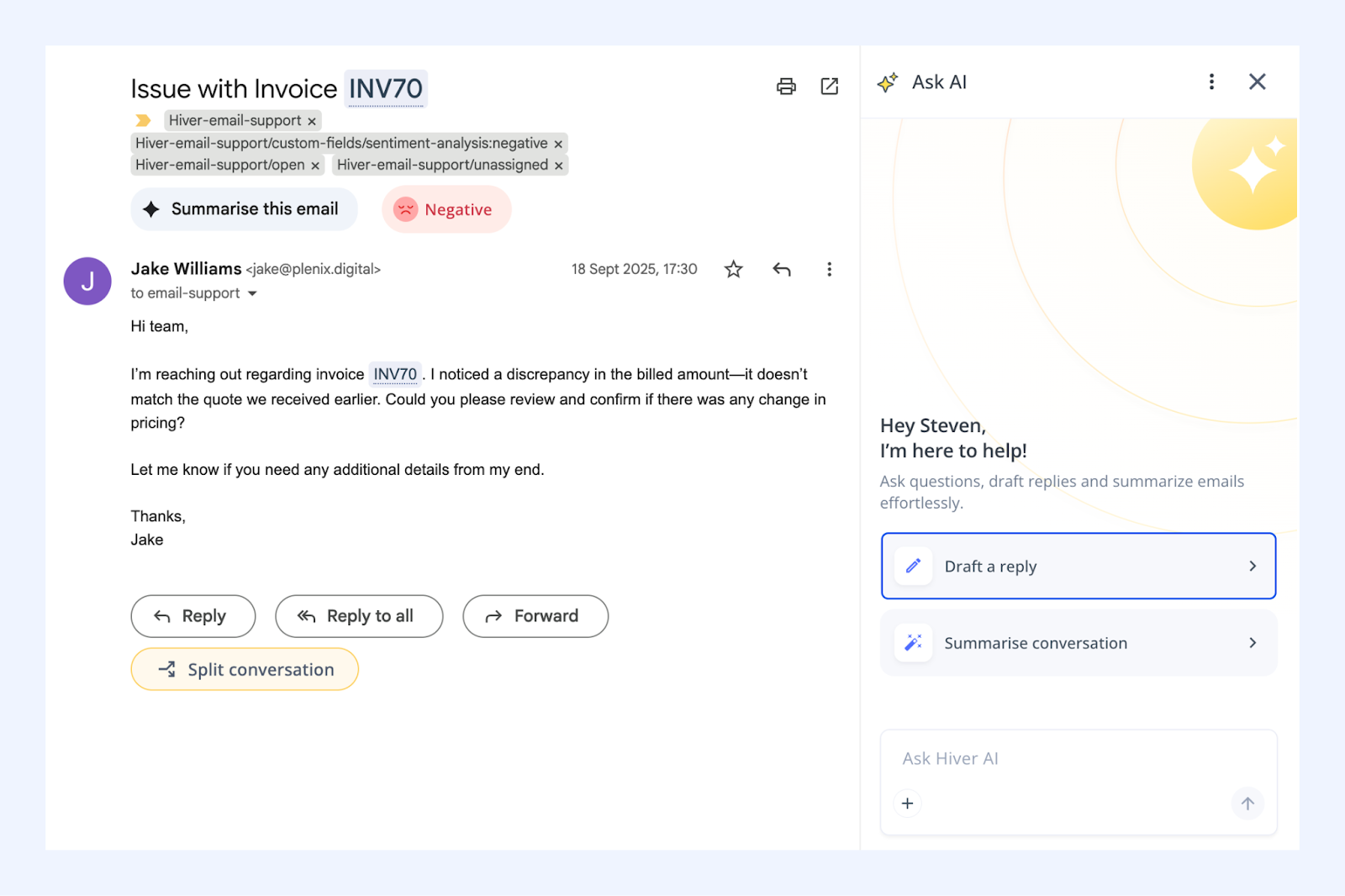Click INV70 link in the email subject
Image resolution: width=1345 pixels, height=896 pixels.
[386, 89]
